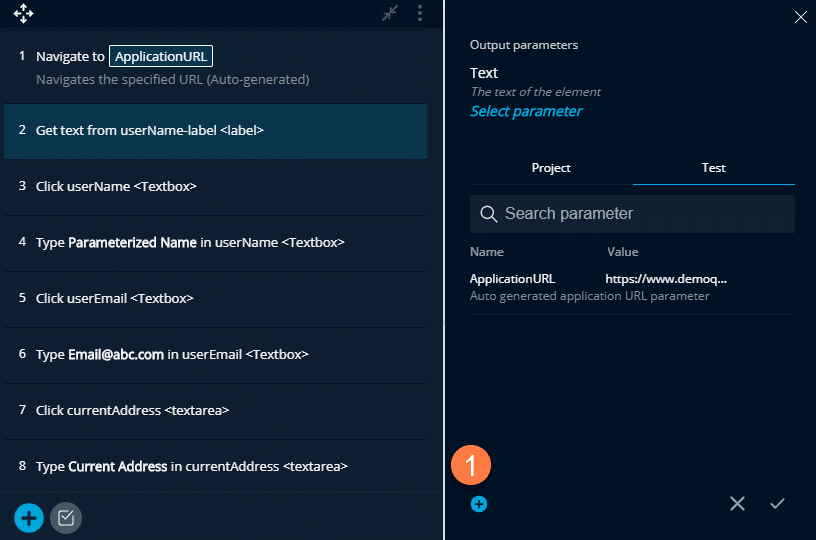The width and height of the screenshot is (816, 540).
Task: Click the blue add step plus button
Action: (29, 517)
